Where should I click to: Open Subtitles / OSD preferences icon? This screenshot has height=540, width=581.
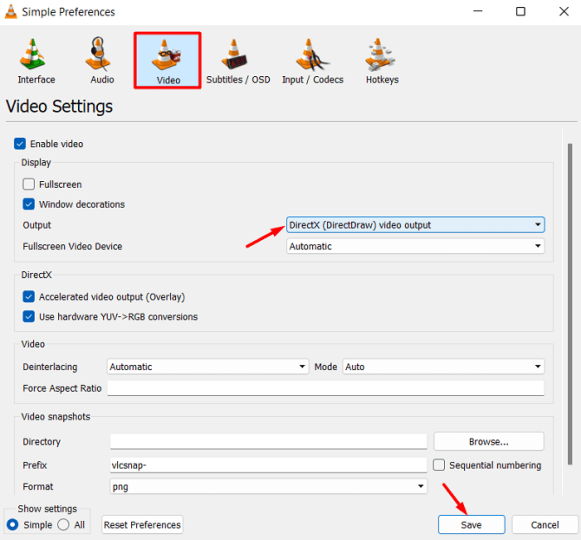tap(234, 54)
